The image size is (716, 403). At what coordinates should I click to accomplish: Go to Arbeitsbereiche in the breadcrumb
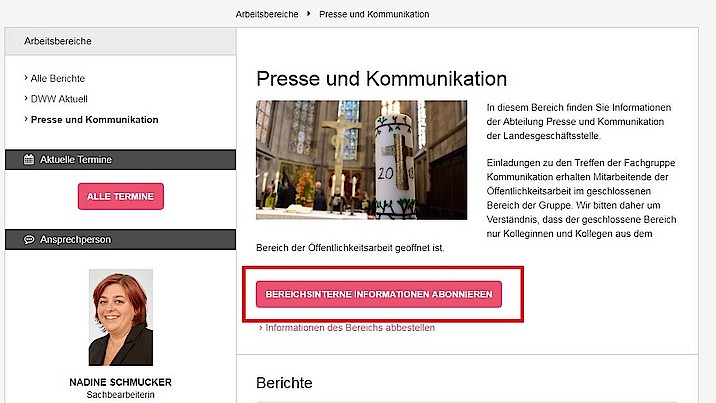pyautogui.click(x=267, y=14)
